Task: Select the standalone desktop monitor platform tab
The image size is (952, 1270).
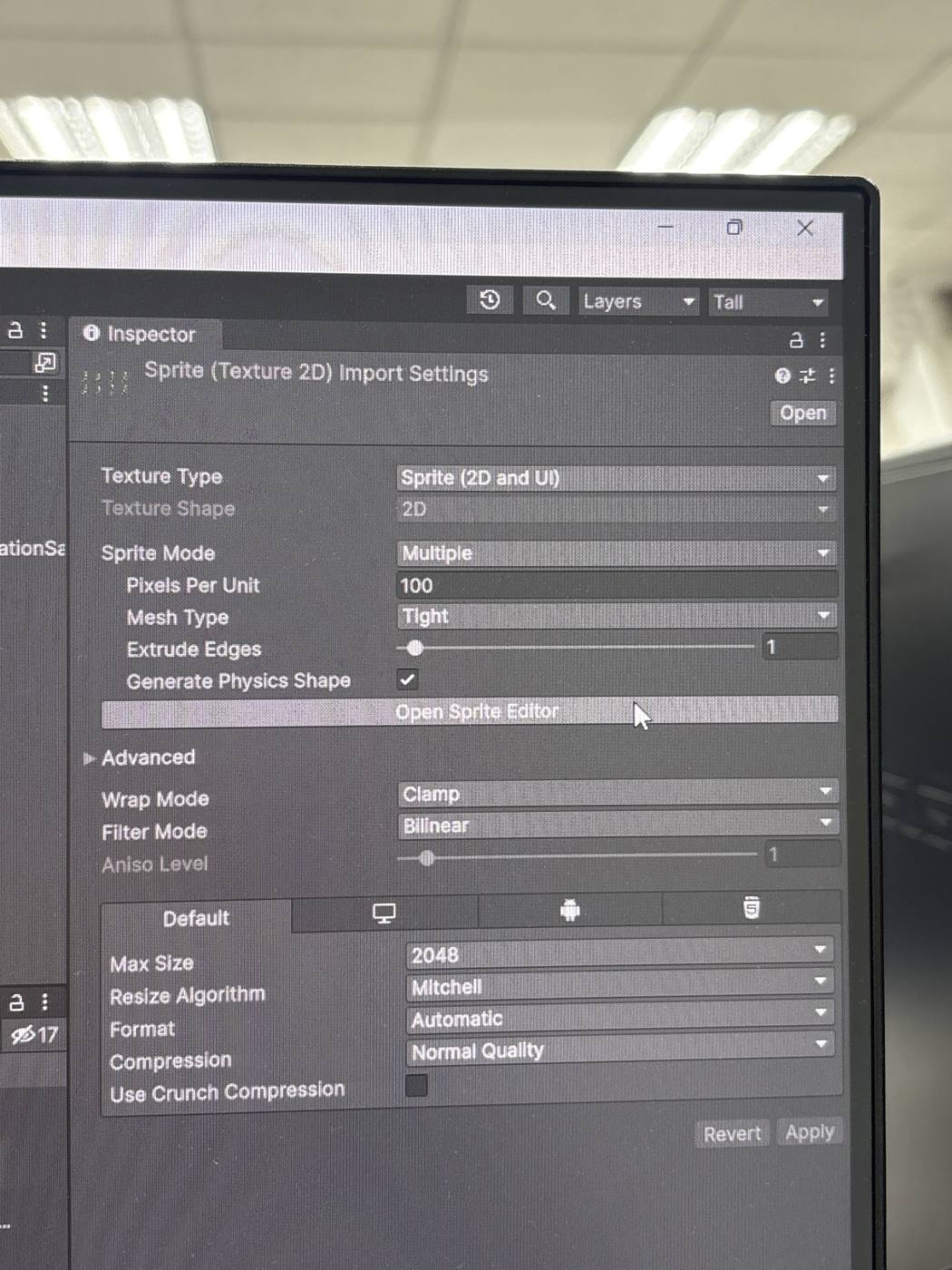Action: point(384,913)
